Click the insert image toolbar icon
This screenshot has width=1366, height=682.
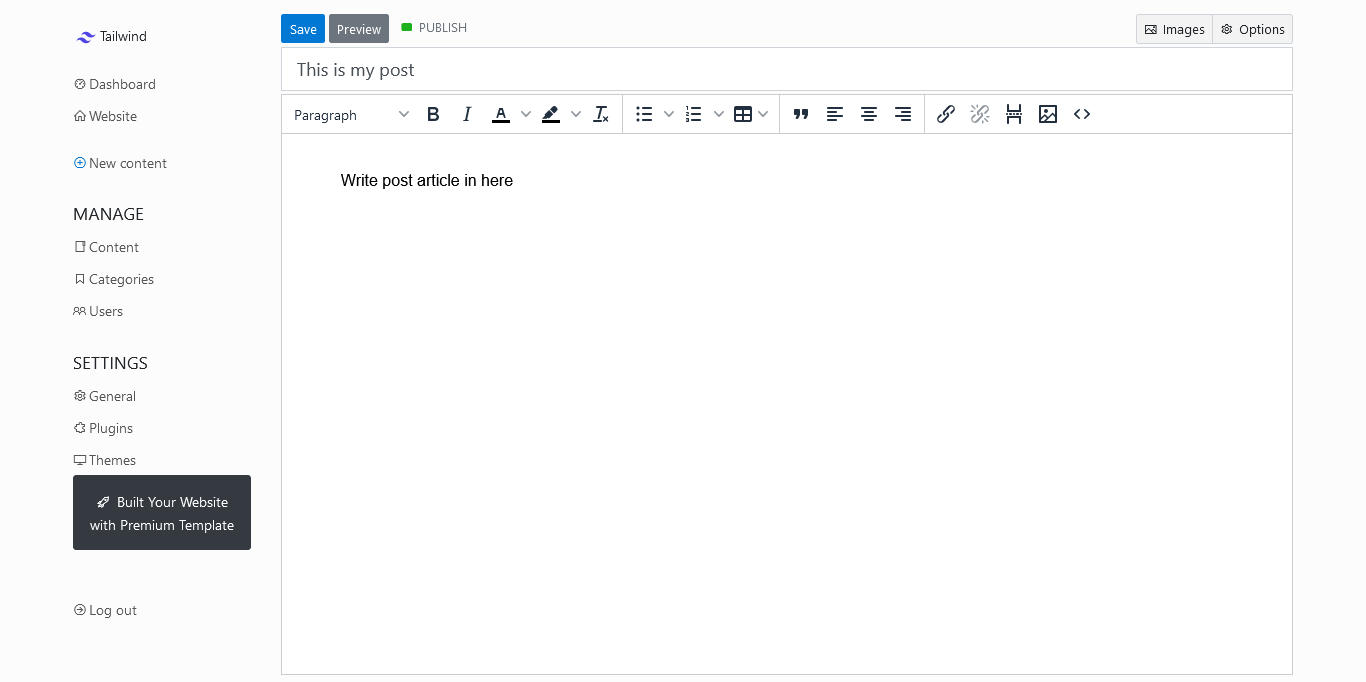1048,114
